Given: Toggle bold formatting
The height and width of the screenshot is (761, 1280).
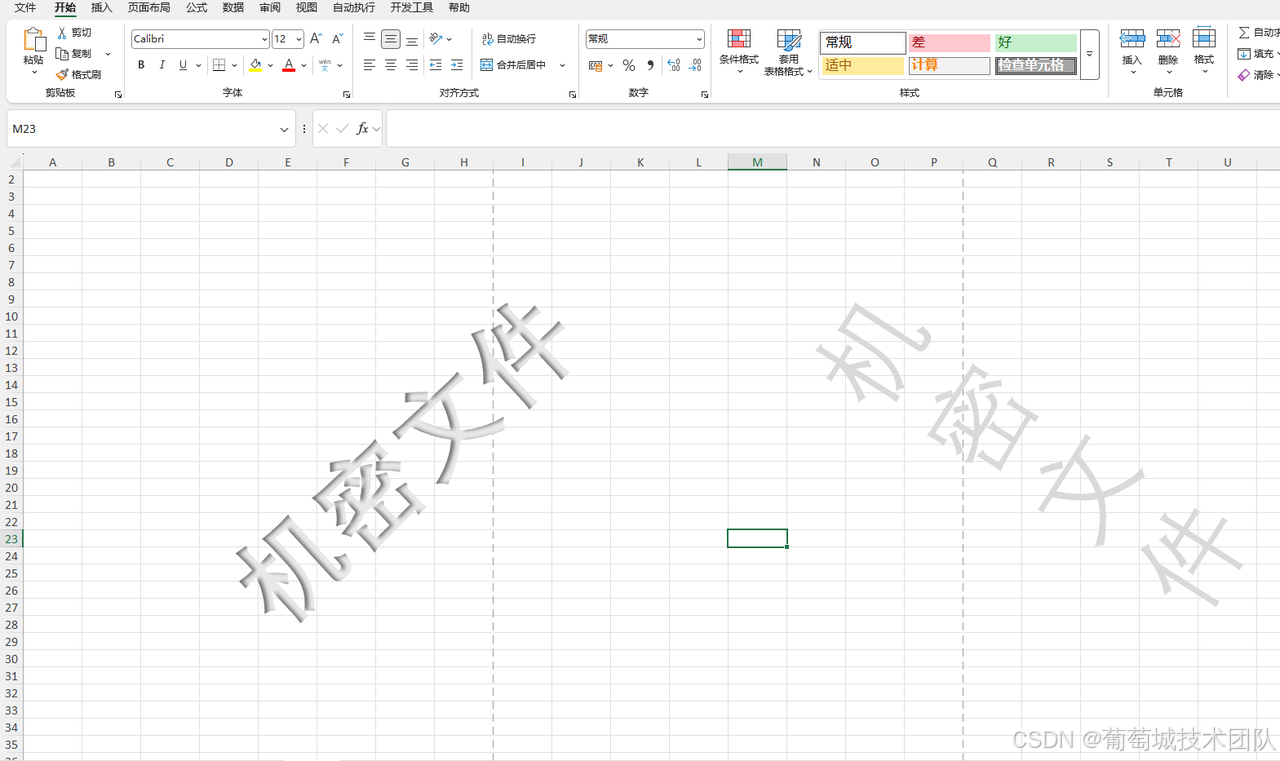Looking at the screenshot, I should point(141,65).
